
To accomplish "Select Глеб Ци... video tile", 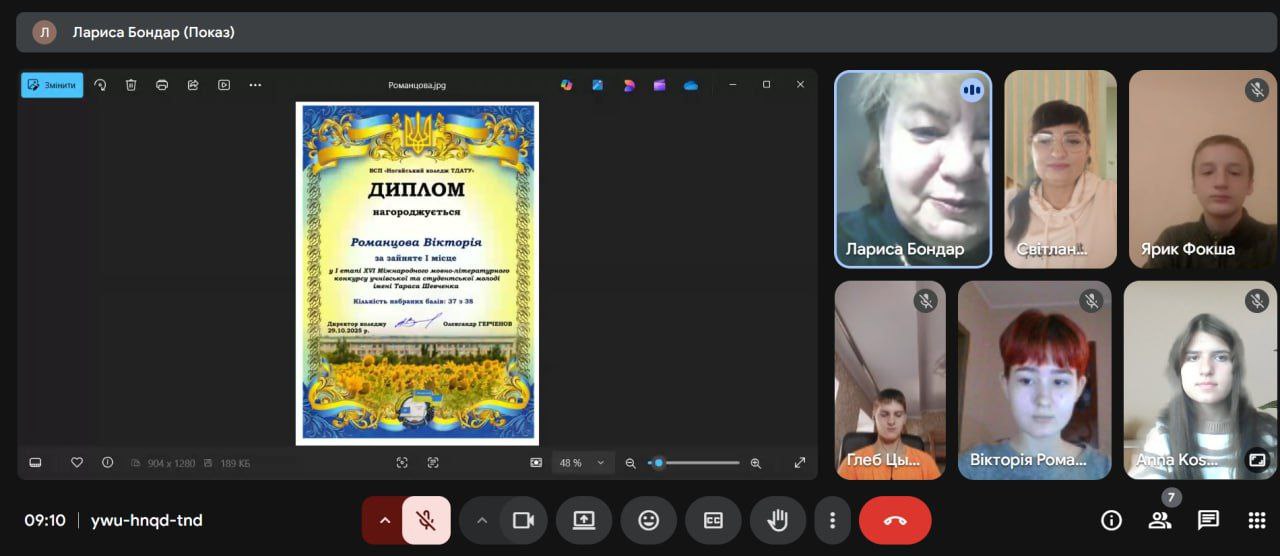I will 890,380.
